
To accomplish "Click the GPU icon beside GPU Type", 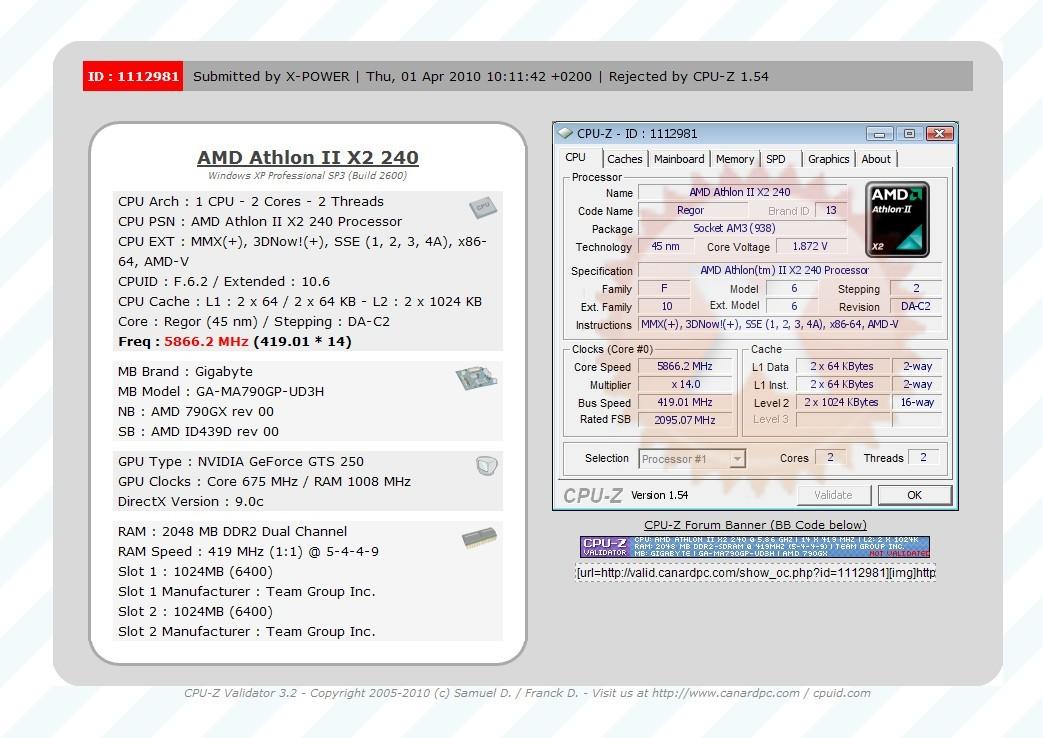I will [x=487, y=465].
